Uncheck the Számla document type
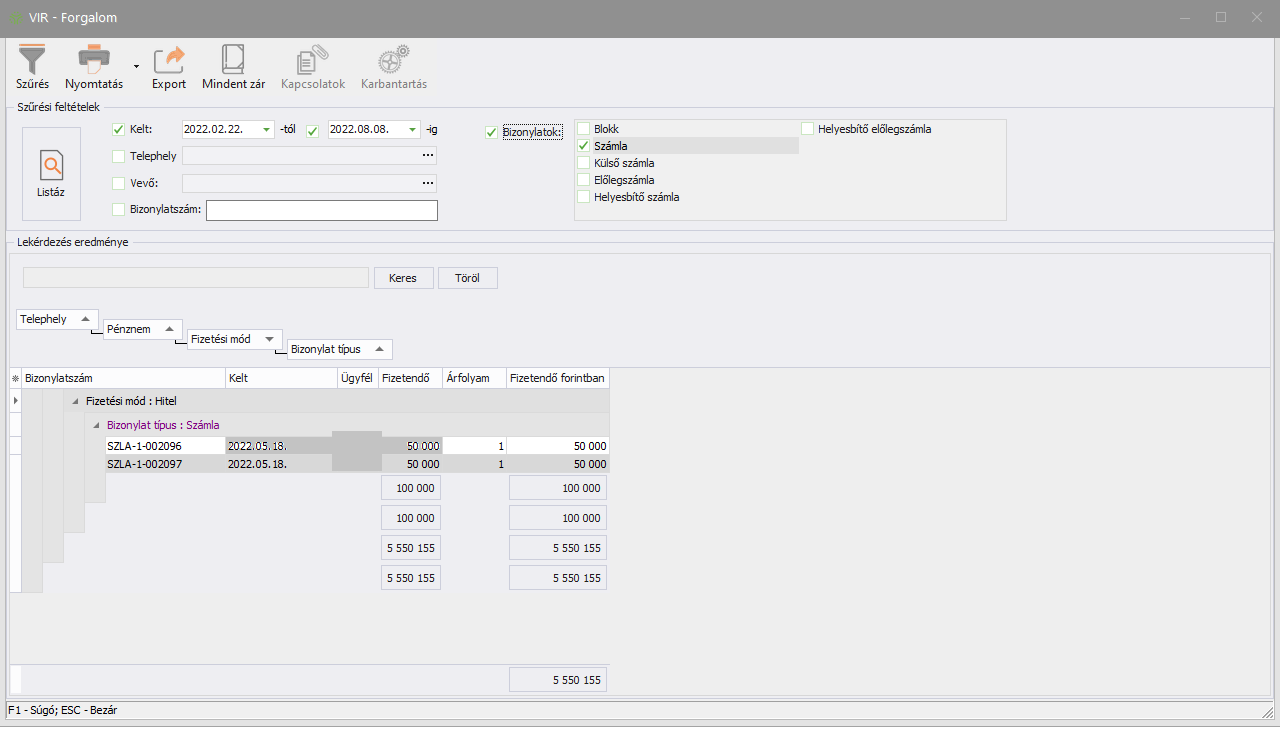This screenshot has width=1280, height=730. click(x=584, y=146)
